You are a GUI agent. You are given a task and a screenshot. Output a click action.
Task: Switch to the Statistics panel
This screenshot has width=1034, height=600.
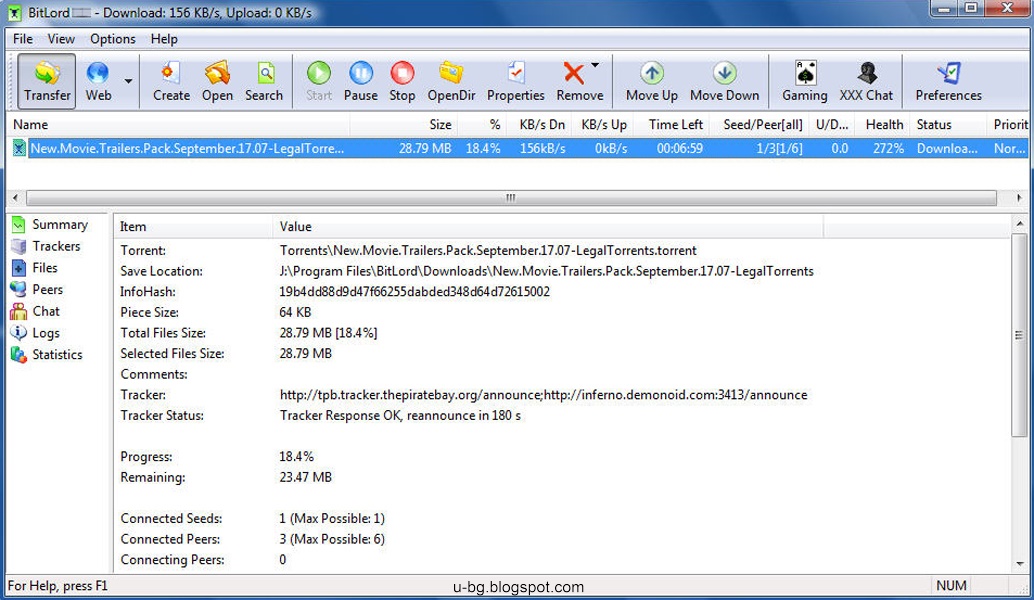[47, 355]
